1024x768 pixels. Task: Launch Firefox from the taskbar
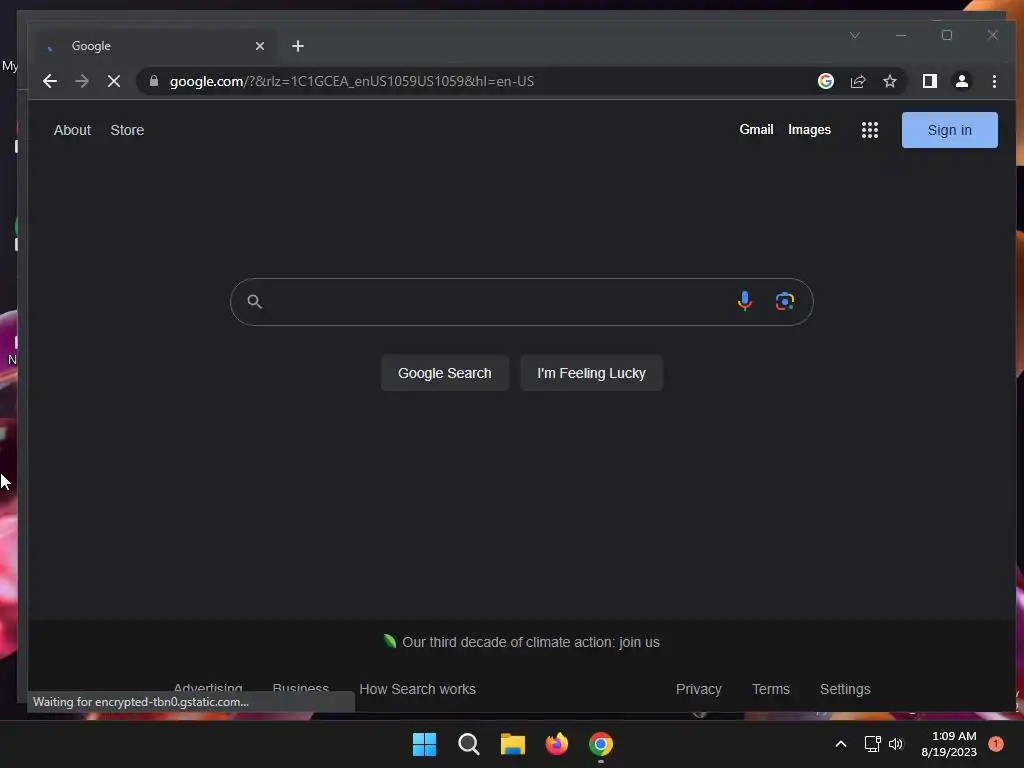pos(556,744)
